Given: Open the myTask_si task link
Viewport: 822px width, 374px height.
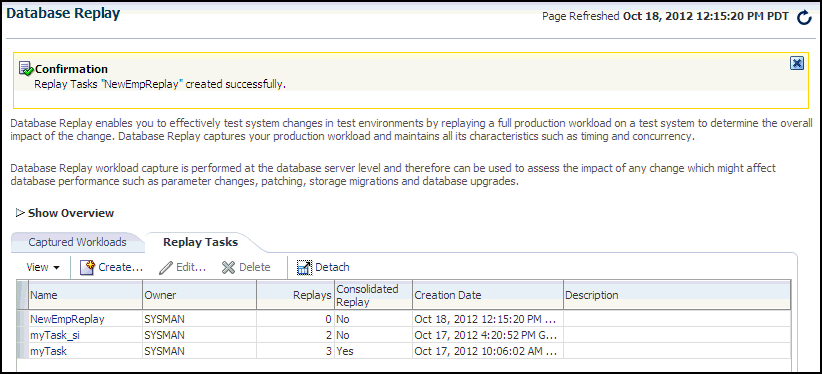Looking at the screenshot, I should click(55, 335).
